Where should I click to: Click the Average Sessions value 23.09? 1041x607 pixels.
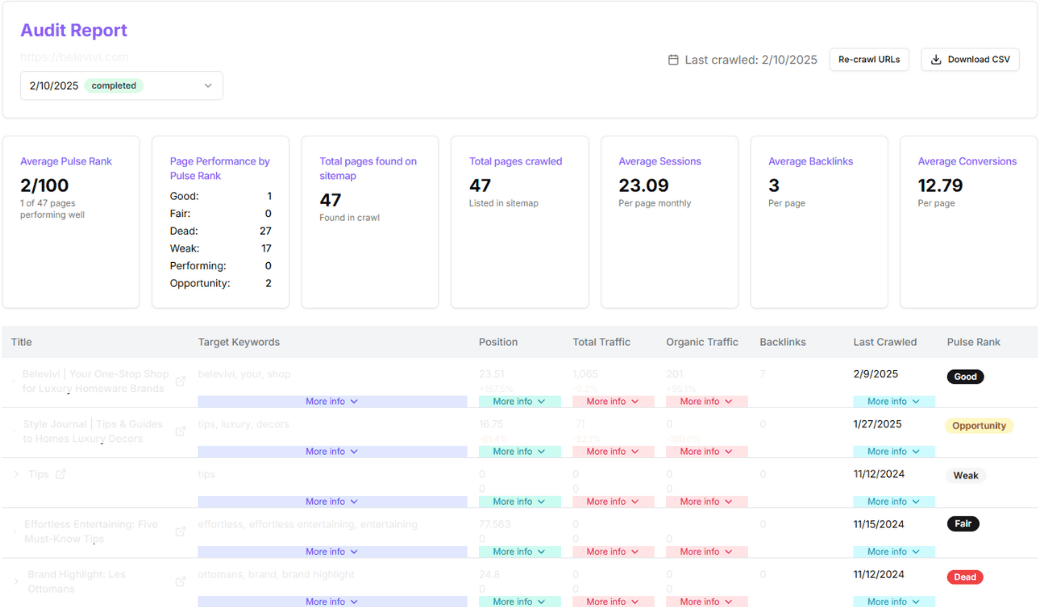[x=643, y=185]
